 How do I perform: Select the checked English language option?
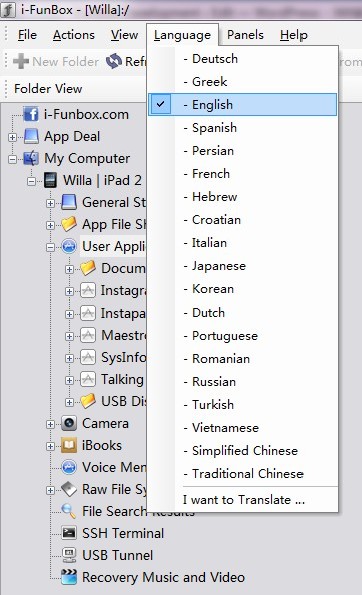click(x=242, y=104)
